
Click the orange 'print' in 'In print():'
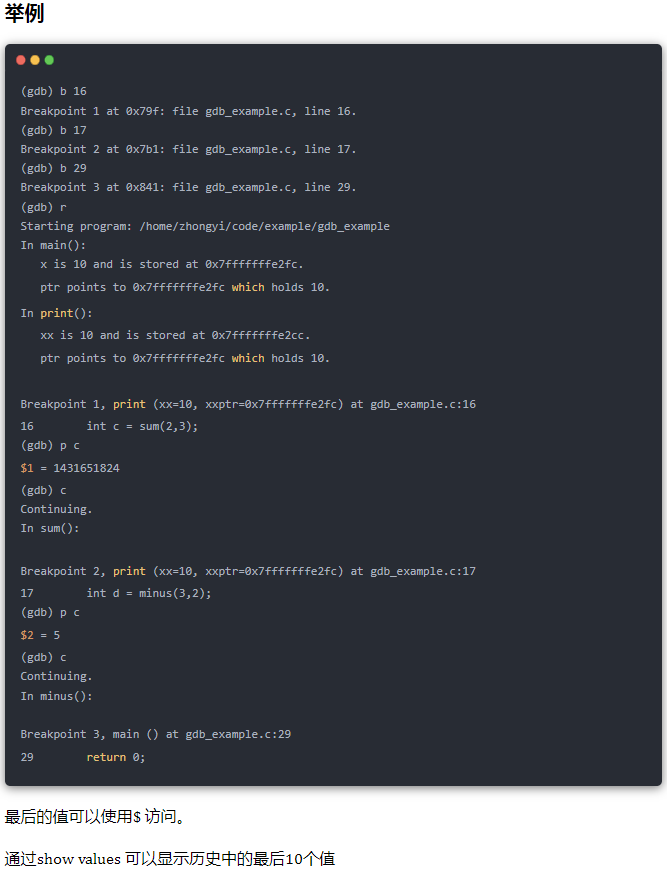[57, 313]
